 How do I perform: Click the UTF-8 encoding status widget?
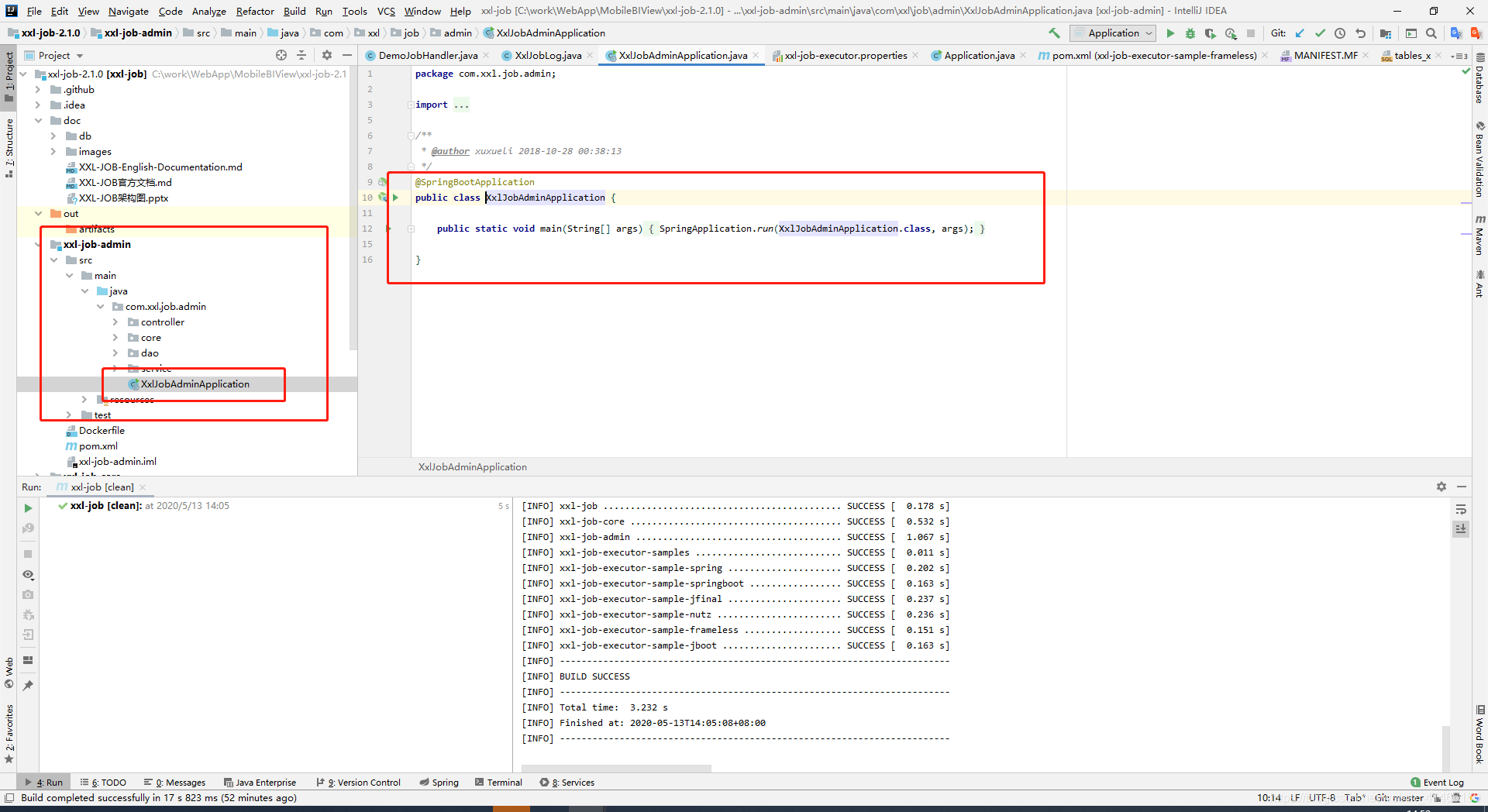(x=1322, y=798)
